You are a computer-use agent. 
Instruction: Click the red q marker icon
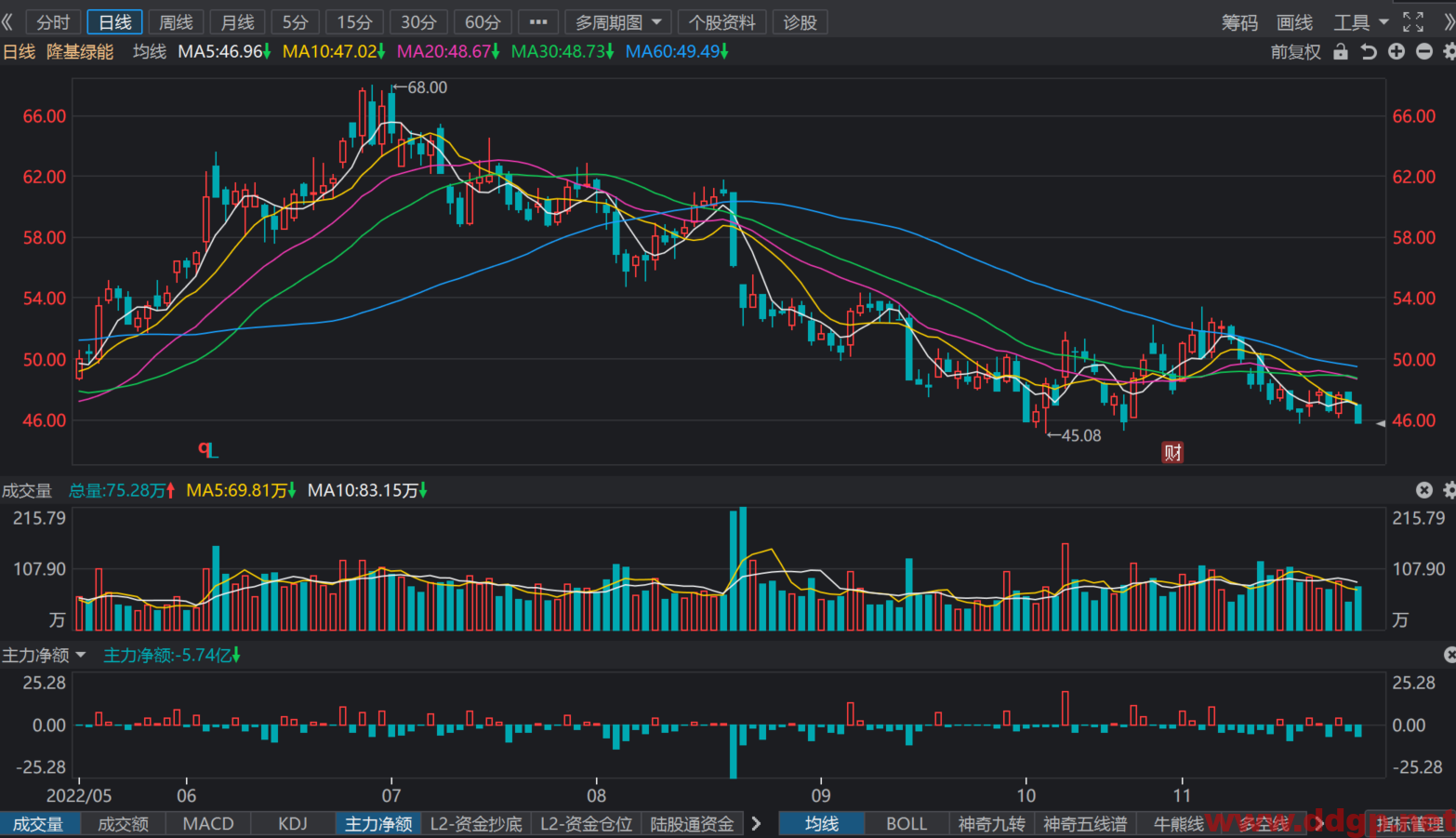206,450
